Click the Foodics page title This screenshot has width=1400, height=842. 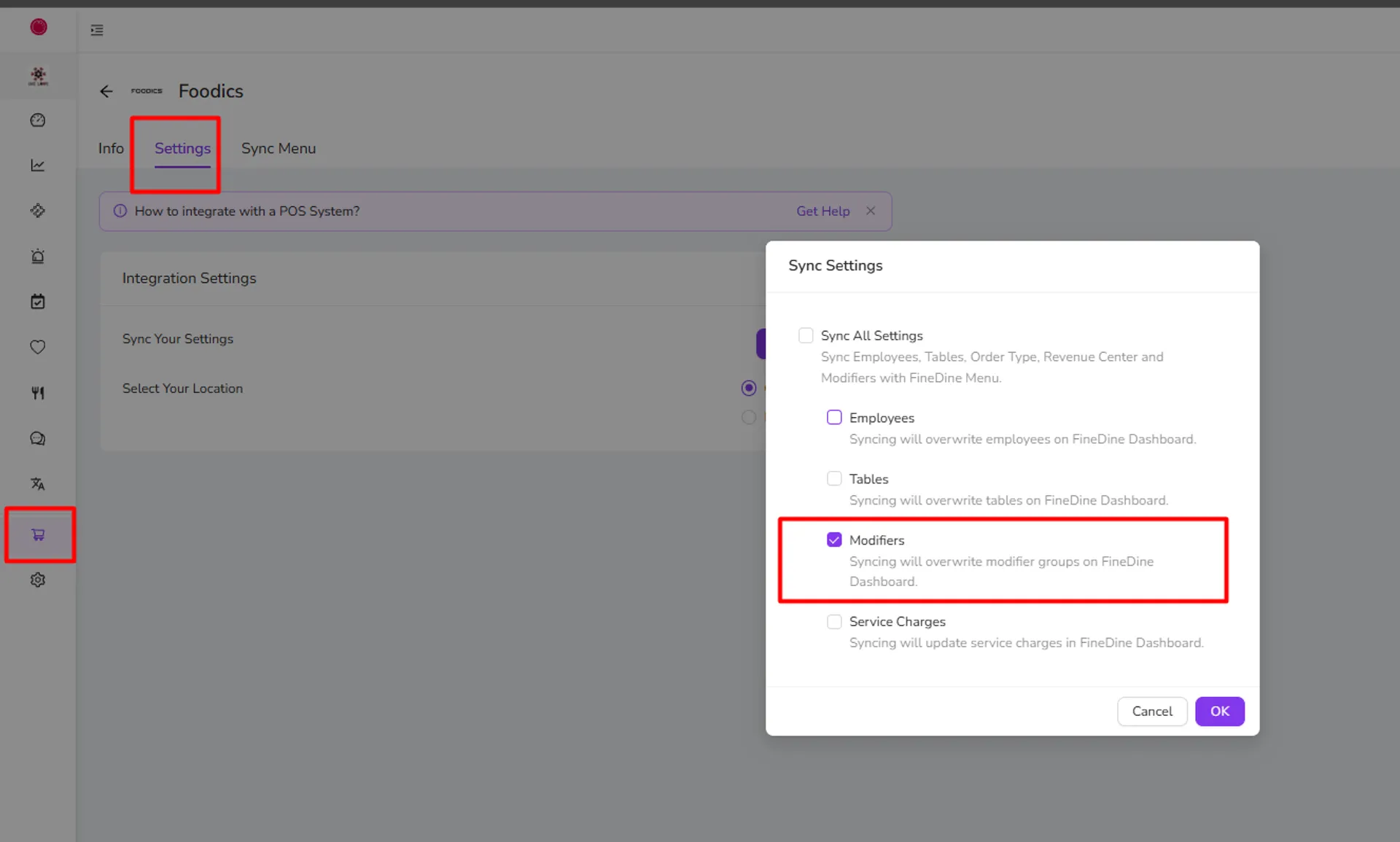pos(211,91)
